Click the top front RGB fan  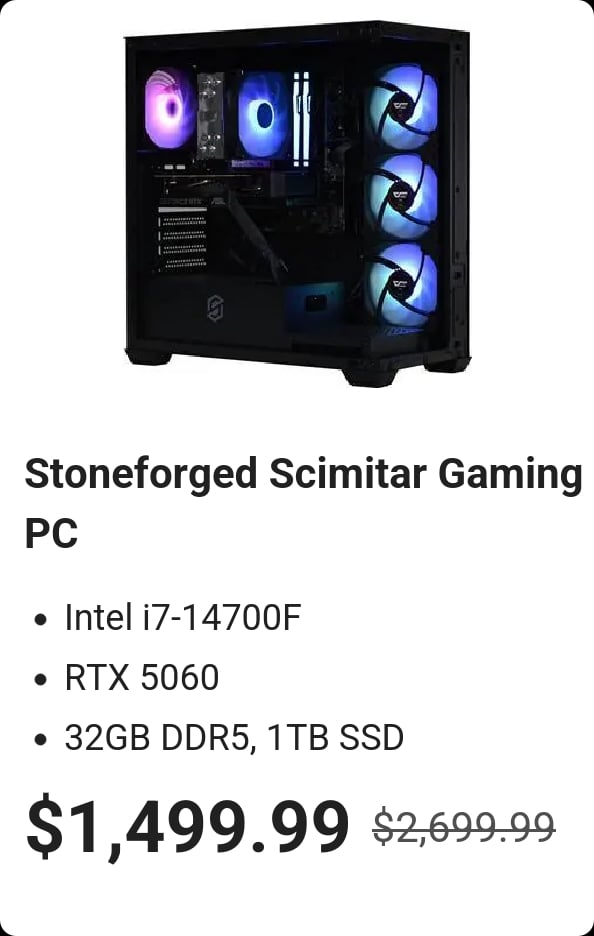click(x=401, y=106)
